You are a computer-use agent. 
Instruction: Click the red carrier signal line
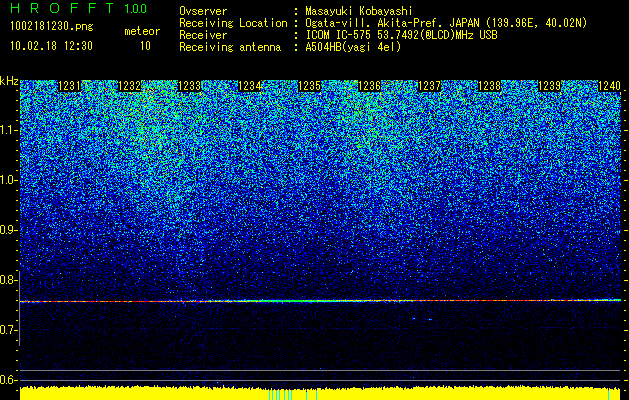(320, 301)
